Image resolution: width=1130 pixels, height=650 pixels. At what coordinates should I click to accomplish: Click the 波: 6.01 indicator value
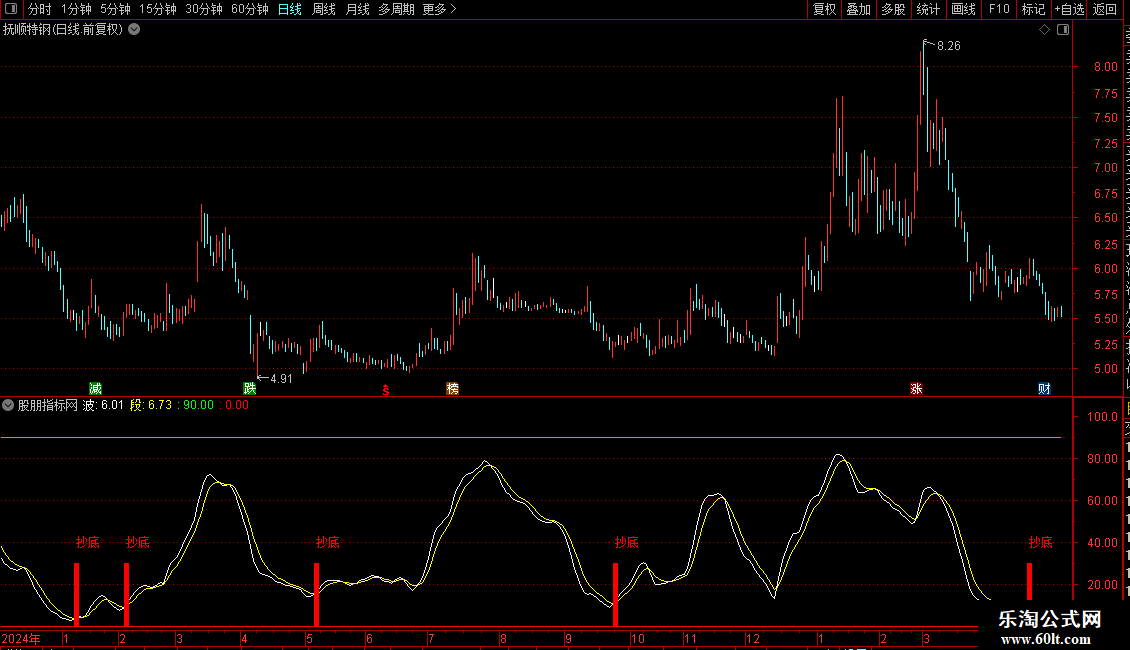103,405
